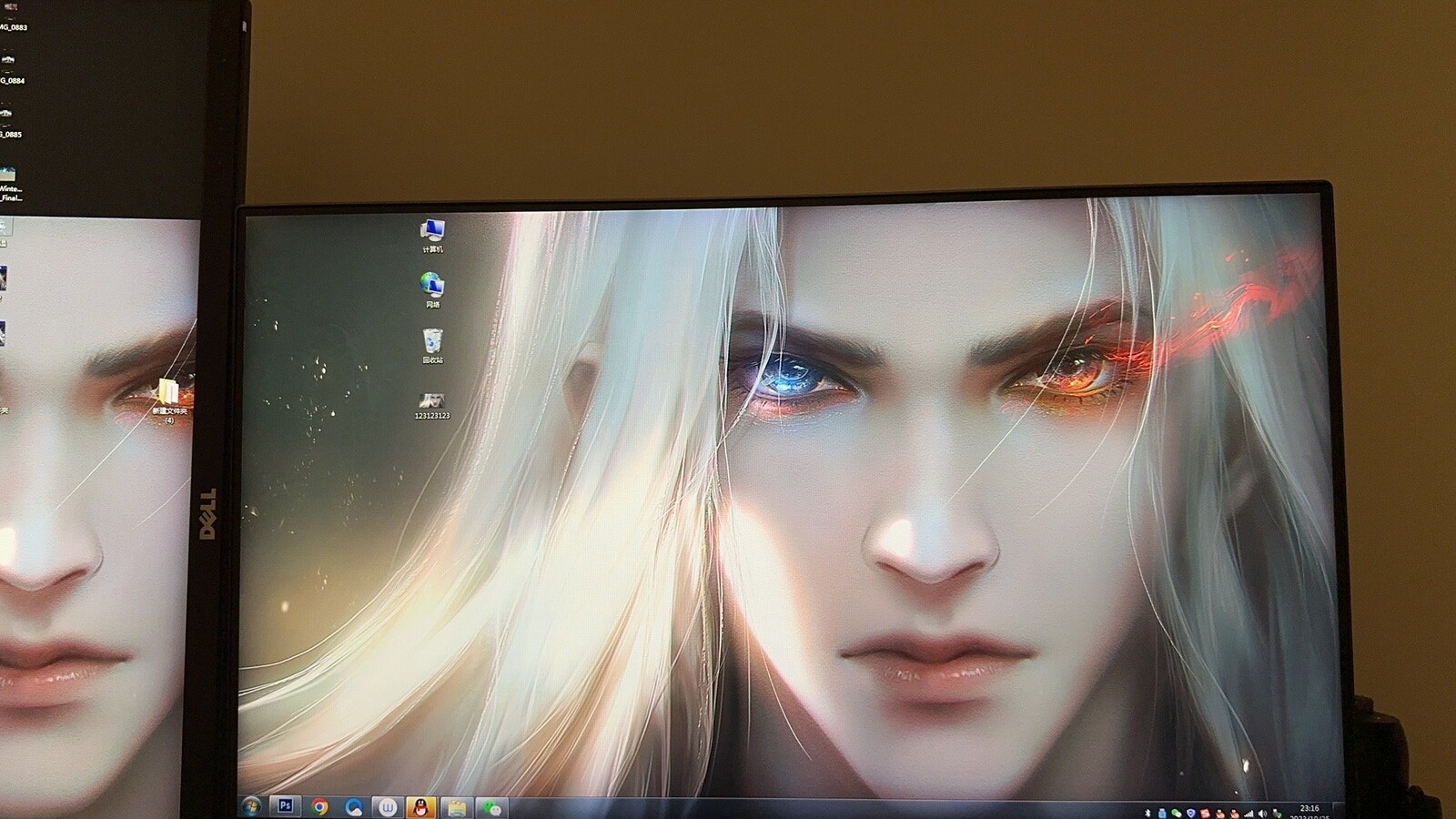This screenshot has width=1456, height=819.
Task: Select the 123123123 image file on desktop
Action: 432,406
